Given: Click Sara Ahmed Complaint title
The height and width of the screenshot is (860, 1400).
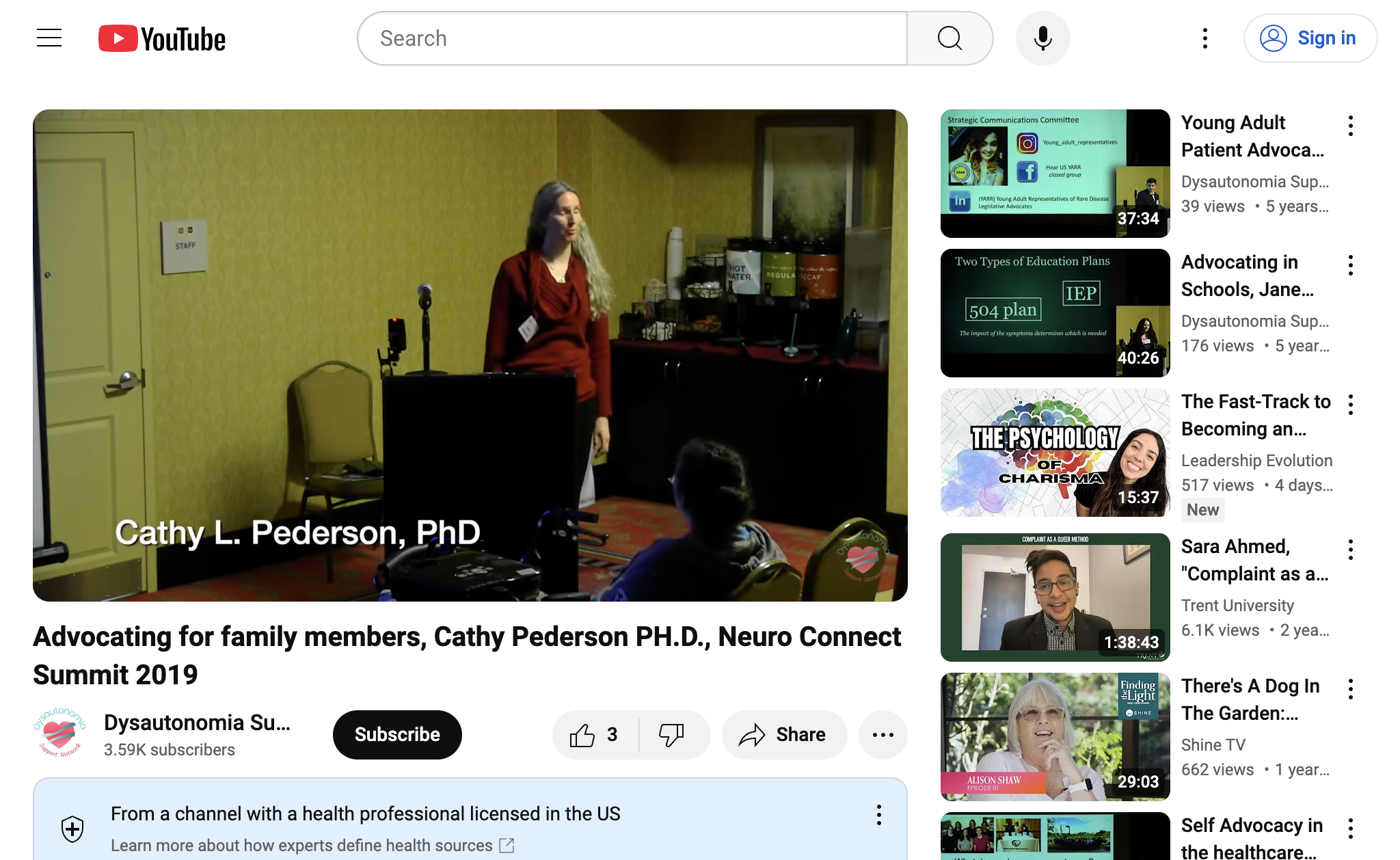Looking at the screenshot, I should coord(1254,560).
